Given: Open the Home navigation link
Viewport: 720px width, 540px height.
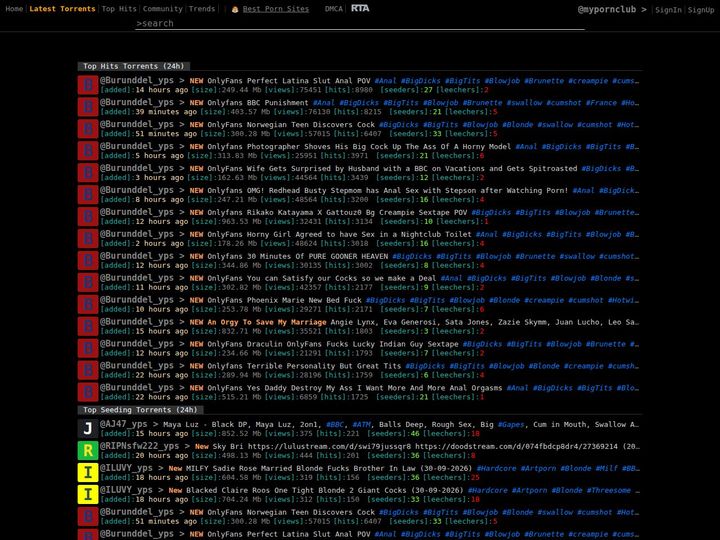Looking at the screenshot, I should point(14,9).
